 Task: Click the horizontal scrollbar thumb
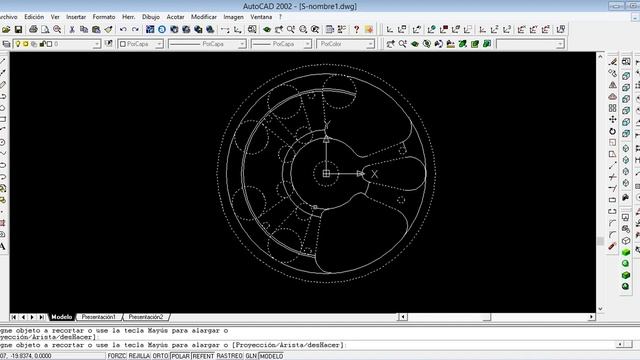[x=487, y=317]
